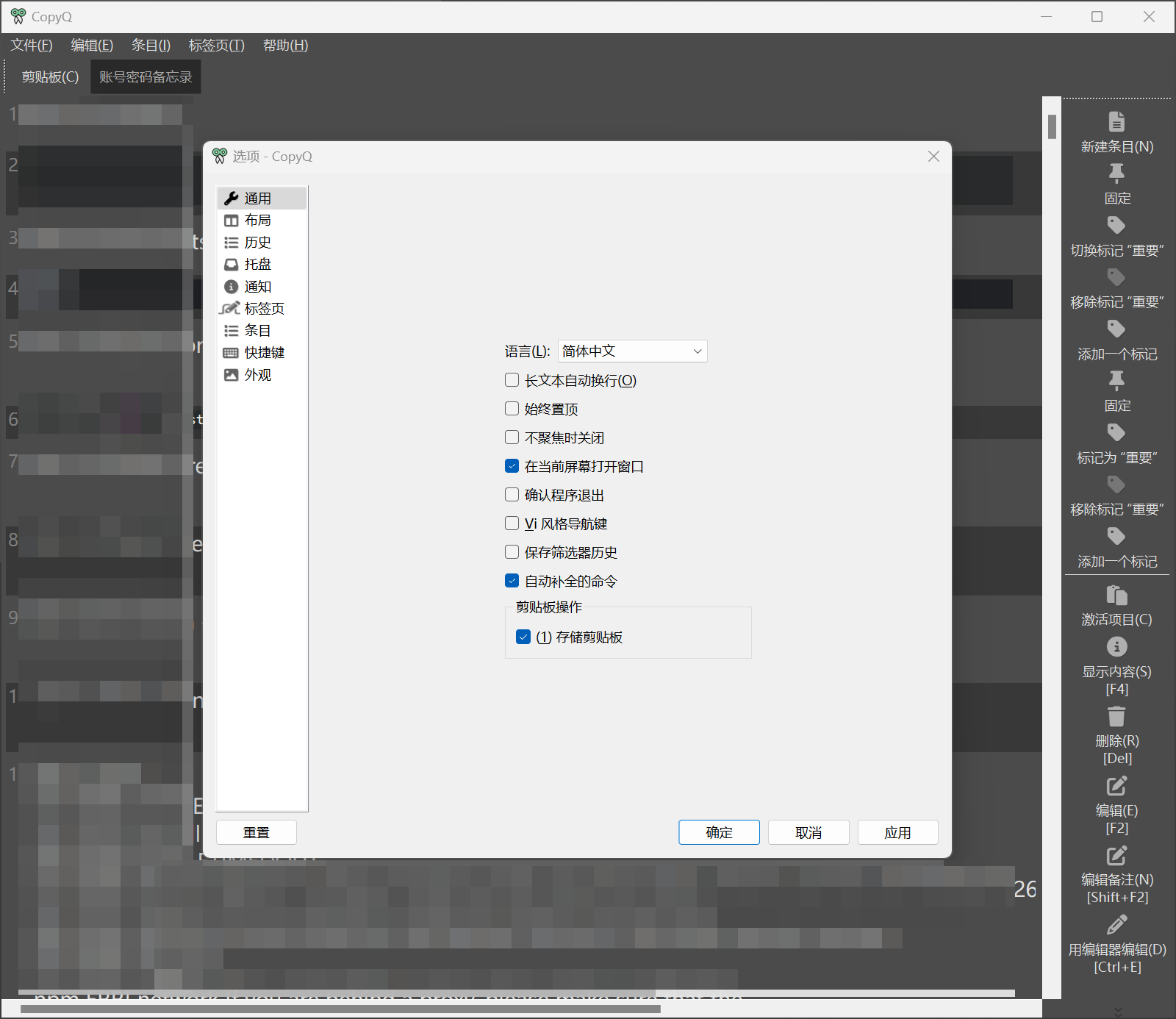This screenshot has width=1176, height=1019.
Task: Check 保存筛选器历史 option
Action: pos(512,552)
